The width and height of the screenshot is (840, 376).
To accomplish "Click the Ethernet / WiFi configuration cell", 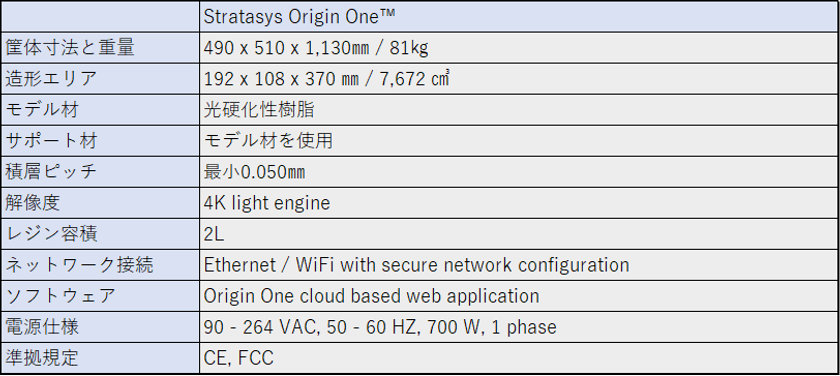I will click(519, 265).
